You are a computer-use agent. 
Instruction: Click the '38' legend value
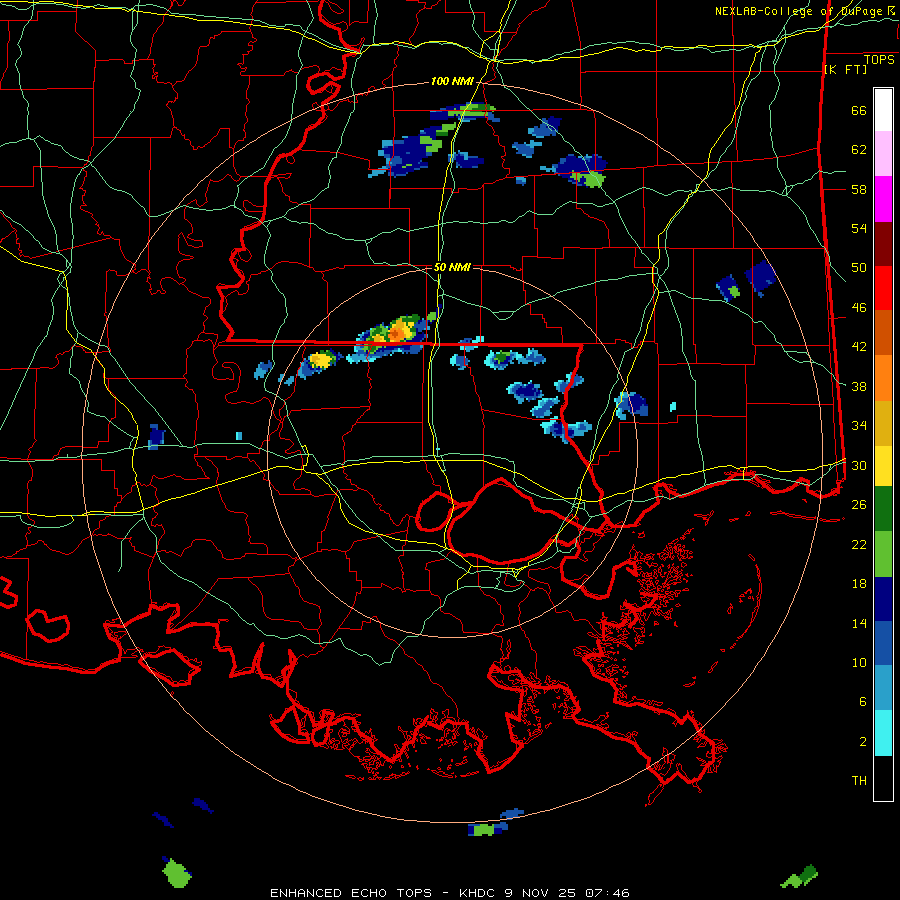coord(859,386)
